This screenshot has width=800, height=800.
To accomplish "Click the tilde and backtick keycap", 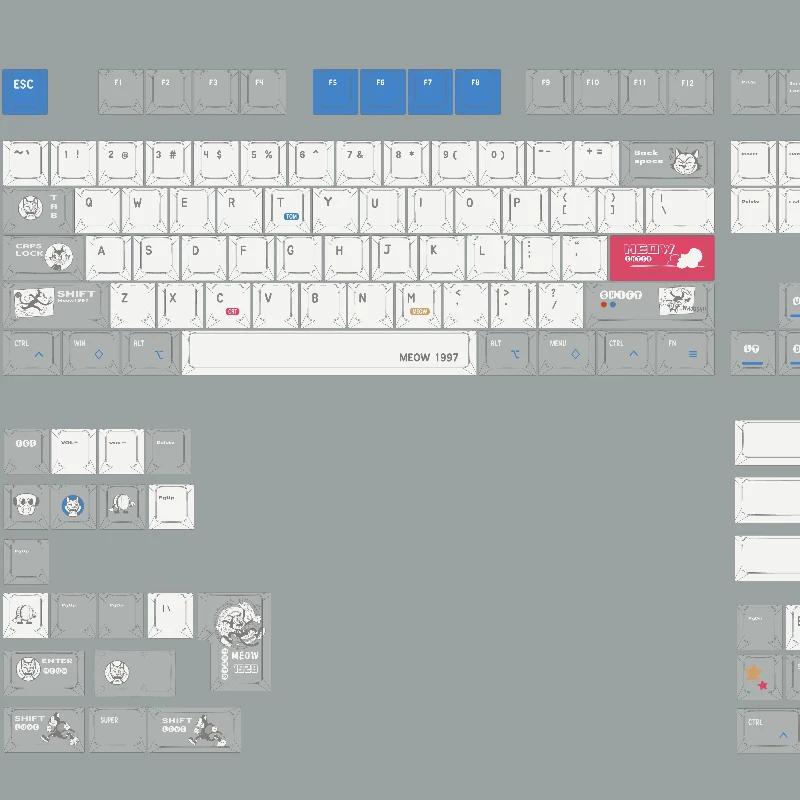I will point(26,163).
